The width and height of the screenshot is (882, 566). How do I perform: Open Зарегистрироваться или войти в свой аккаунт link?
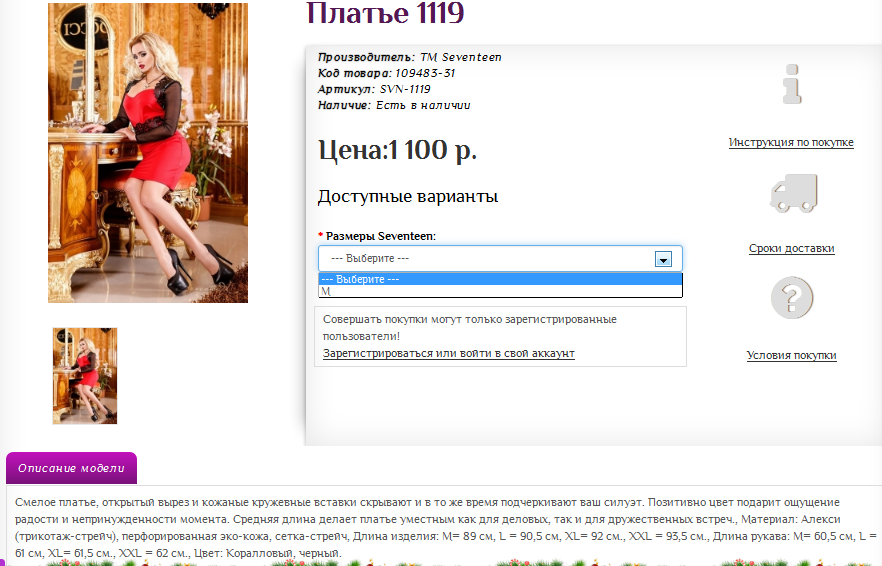(x=448, y=353)
